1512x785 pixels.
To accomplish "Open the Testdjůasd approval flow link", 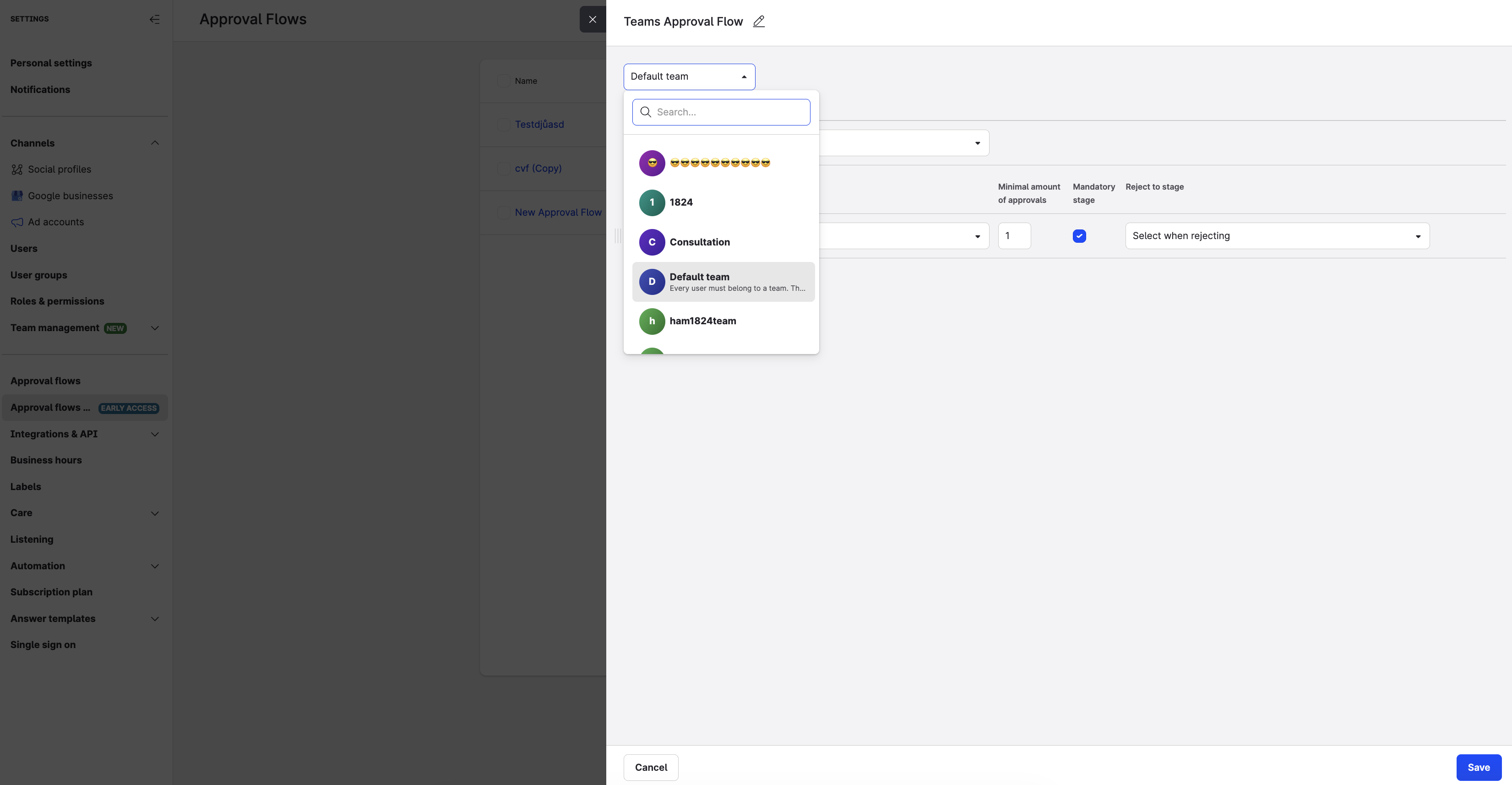I will [x=539, y=125].
